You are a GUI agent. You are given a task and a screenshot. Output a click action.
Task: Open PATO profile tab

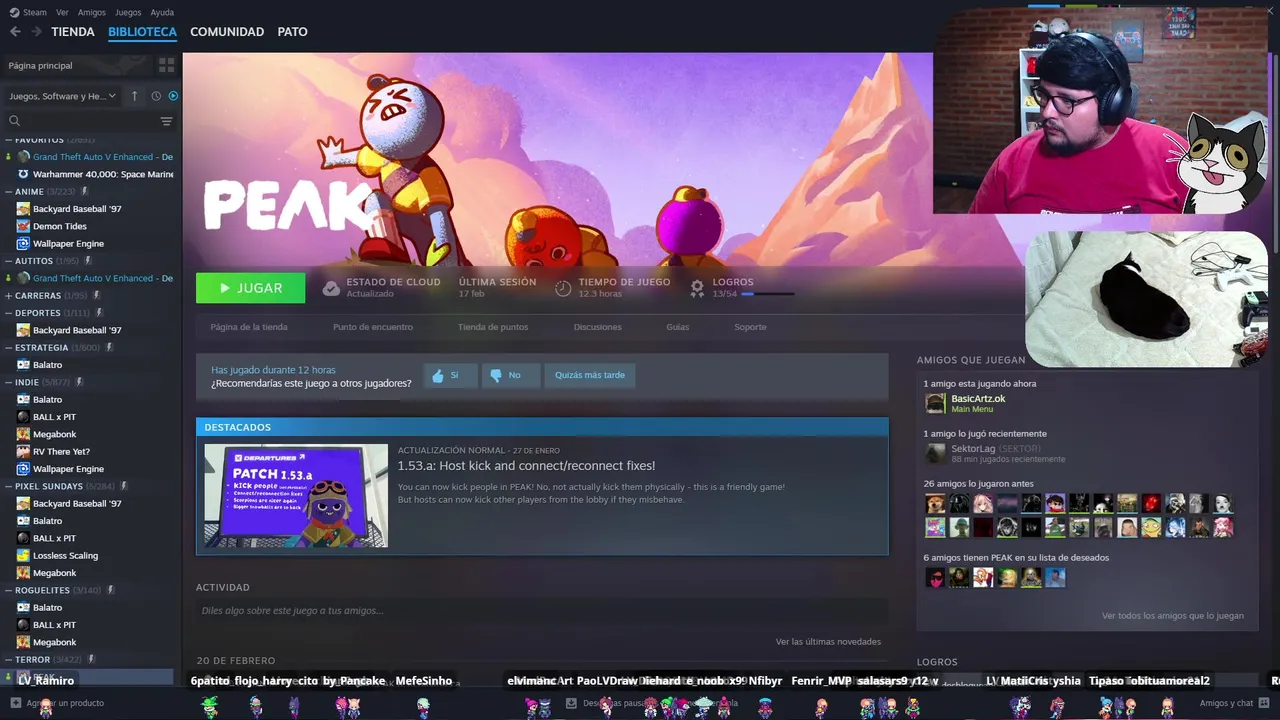tap(292, 32)
